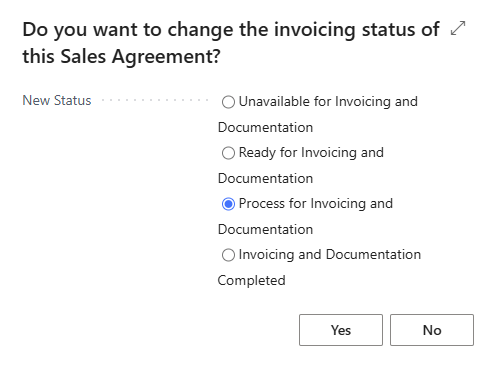This screenshot has width=495, height=367.
Task: Click the word "Yes" inside its button
Action: [x=341, y=330]
